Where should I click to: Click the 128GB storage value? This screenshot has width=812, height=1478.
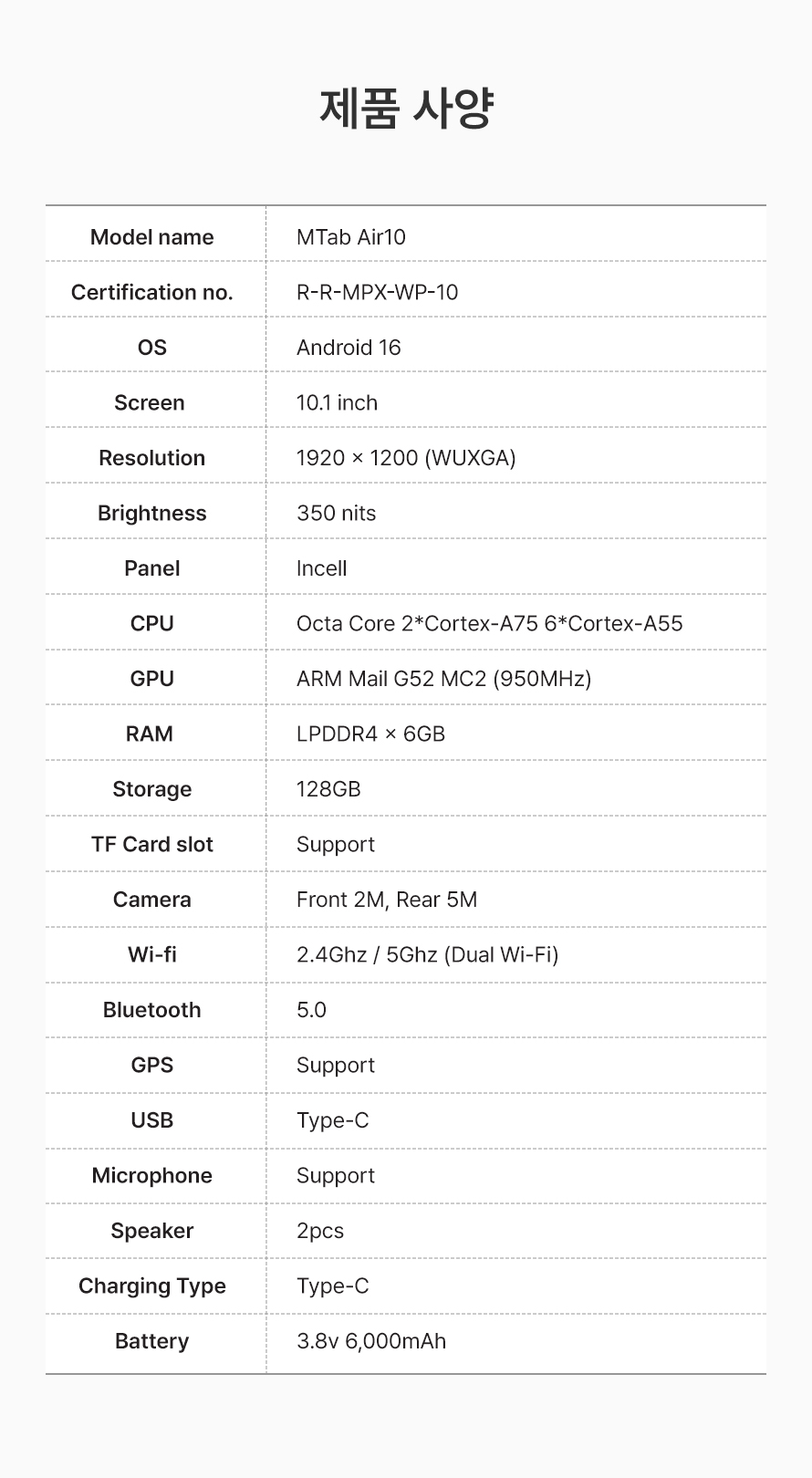pos(328,789)
